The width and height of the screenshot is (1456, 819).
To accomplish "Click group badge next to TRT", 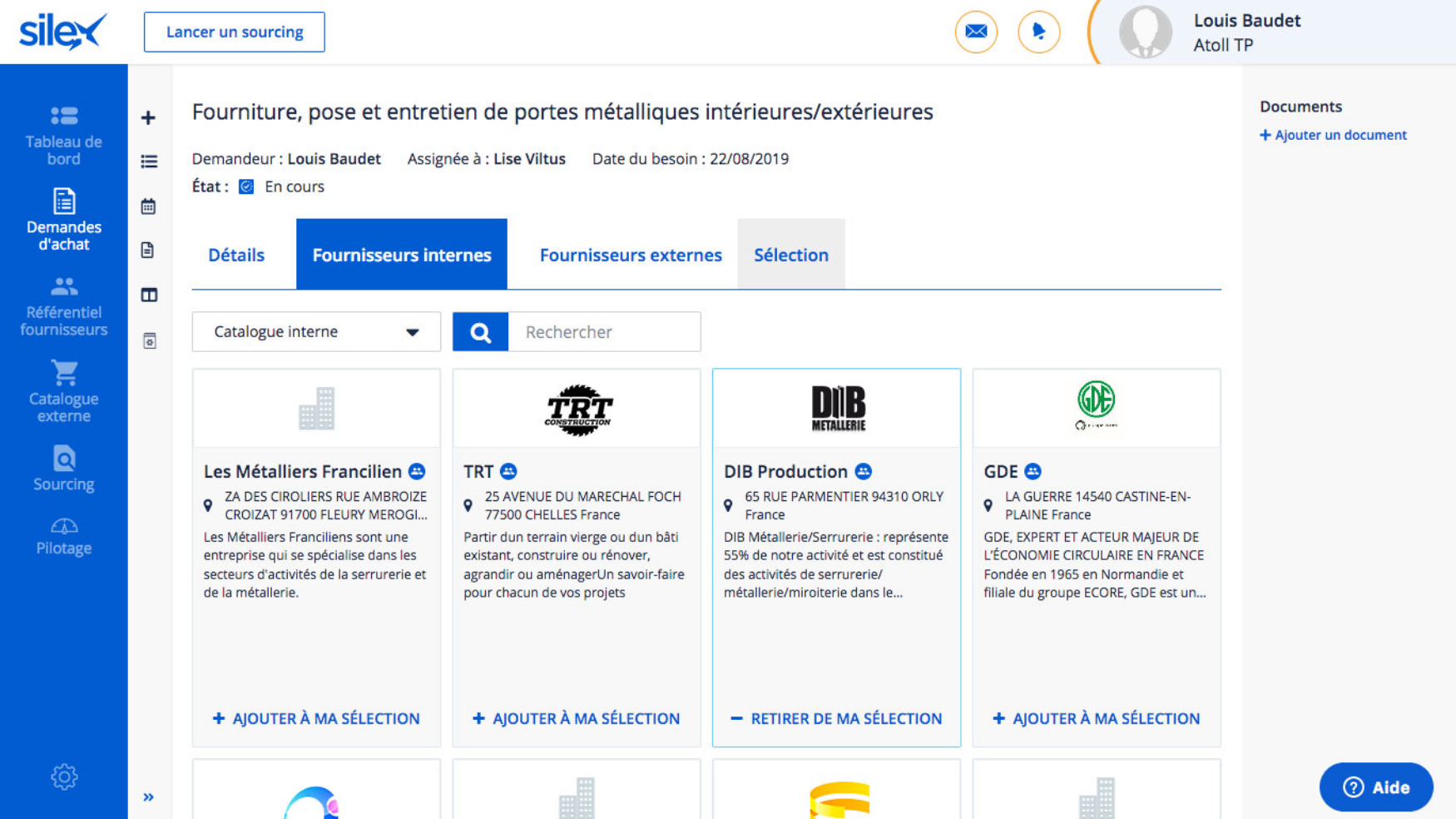I will 508,471.
